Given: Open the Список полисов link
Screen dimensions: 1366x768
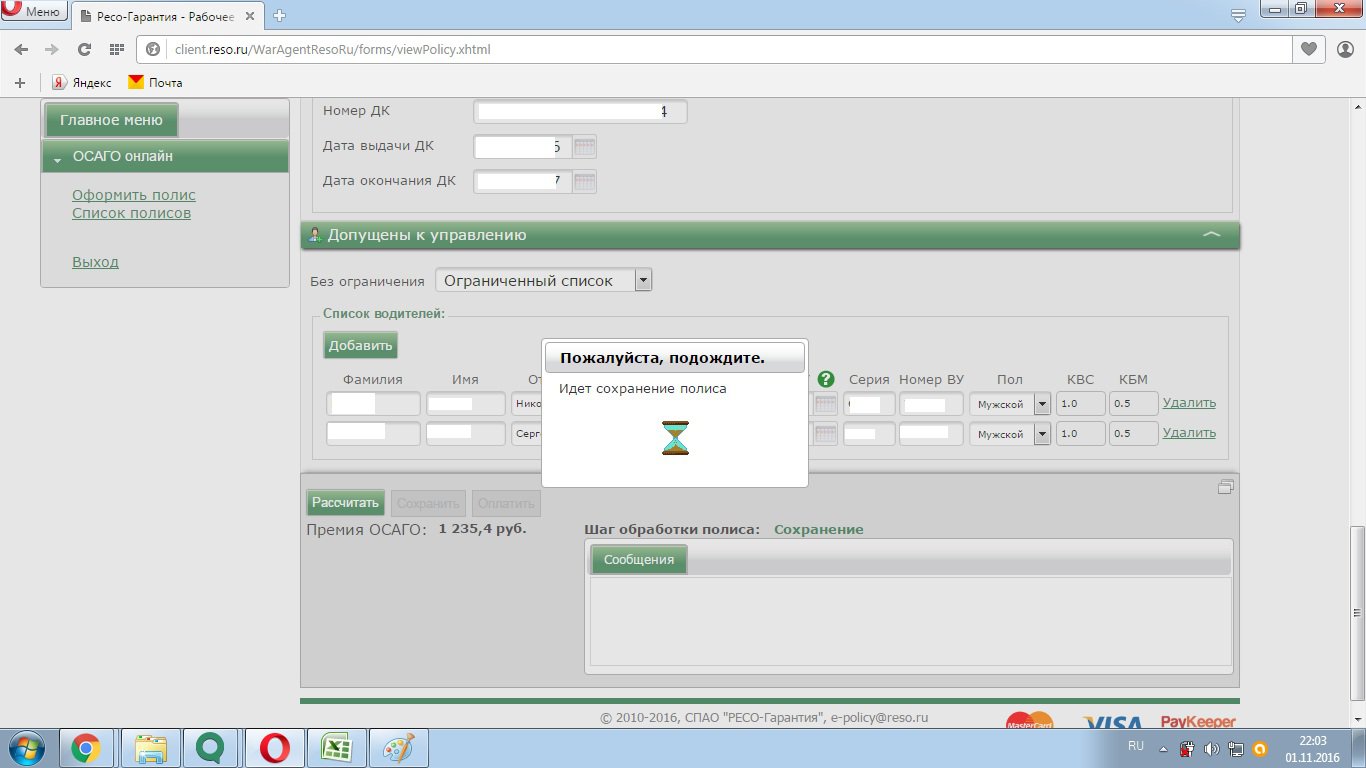Looking at the screenshot, I should tap(131, 213).
